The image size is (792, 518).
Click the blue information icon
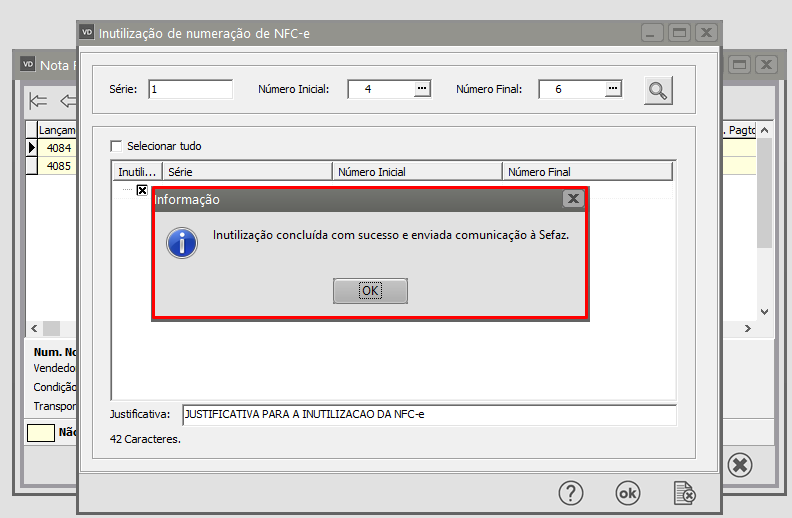coord(182,243)
